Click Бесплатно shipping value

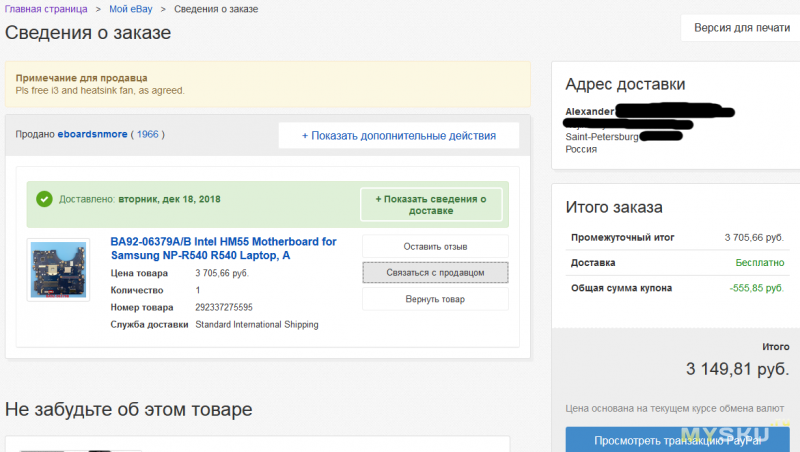760,263
